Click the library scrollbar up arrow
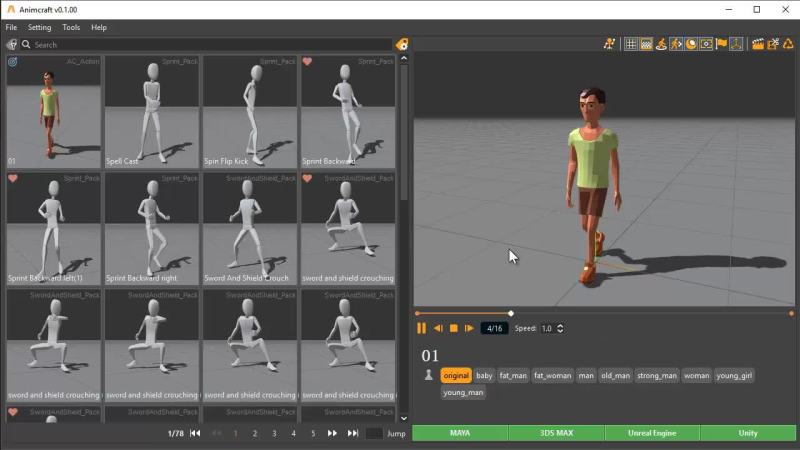The image size is (800, 450). click(404, 59)
